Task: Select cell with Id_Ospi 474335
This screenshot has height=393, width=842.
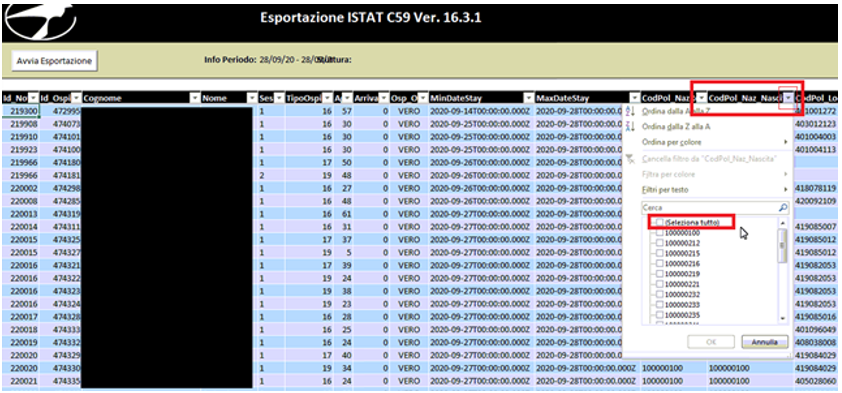Action: (60, 380)
